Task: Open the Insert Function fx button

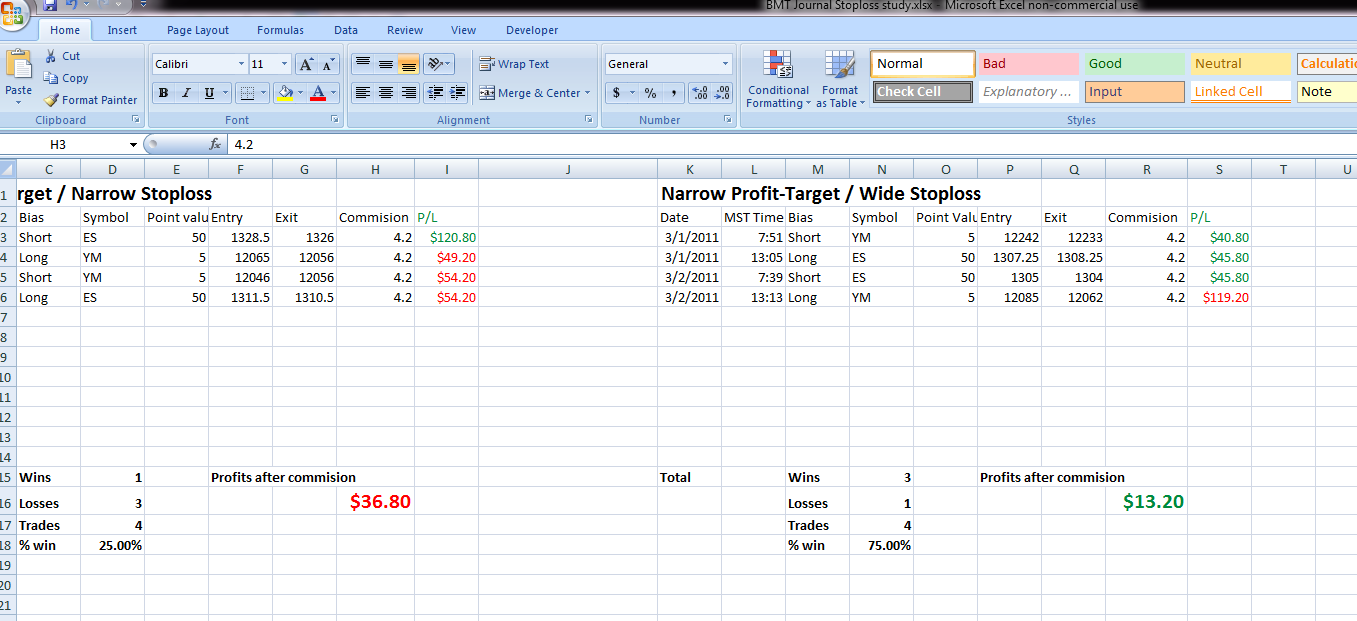Action: click(x=214, y=144)
